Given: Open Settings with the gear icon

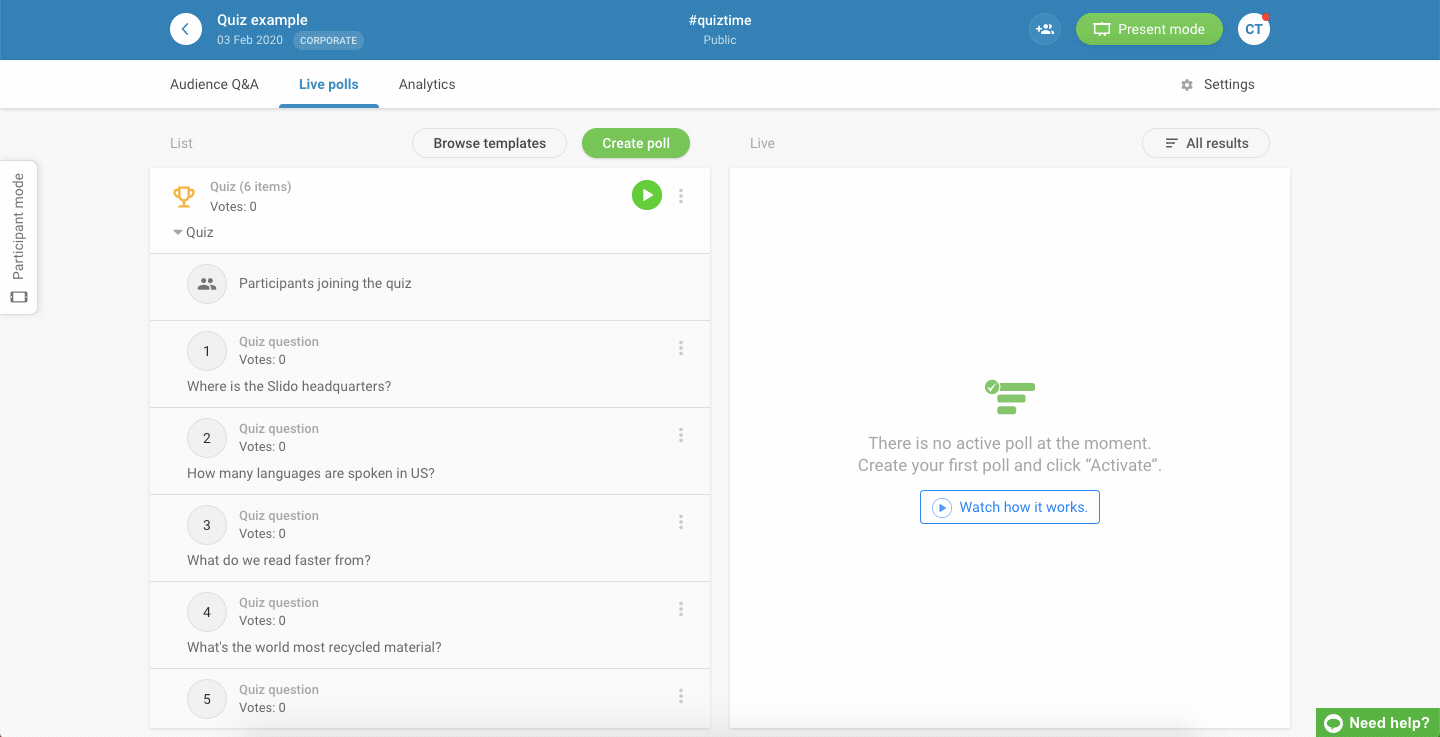Looking at the screenshot, I should 1217,85.
